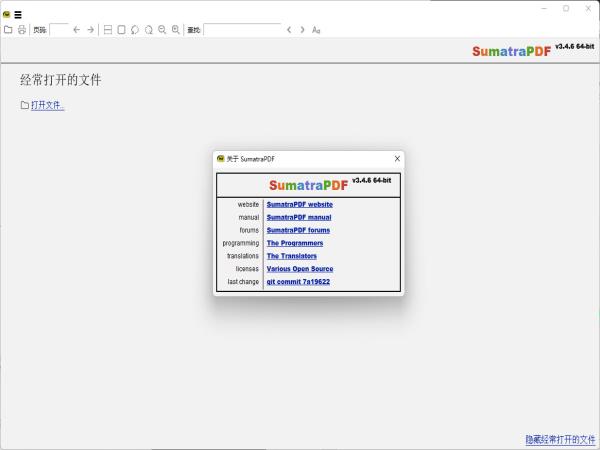
Task: Click the icon in the 关于 dialog title
Action: 220,158
